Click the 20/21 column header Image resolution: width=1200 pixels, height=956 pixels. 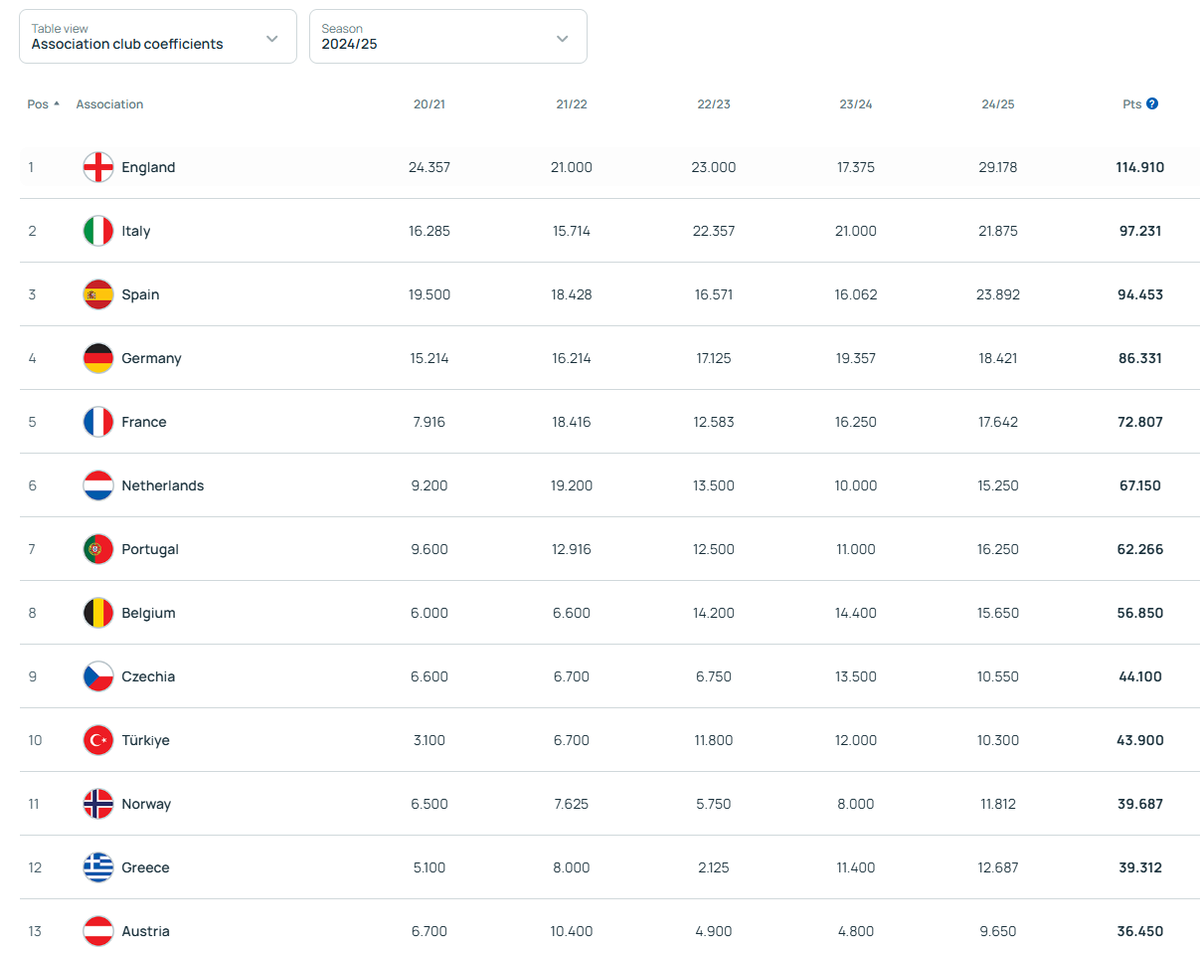[429, 104]
